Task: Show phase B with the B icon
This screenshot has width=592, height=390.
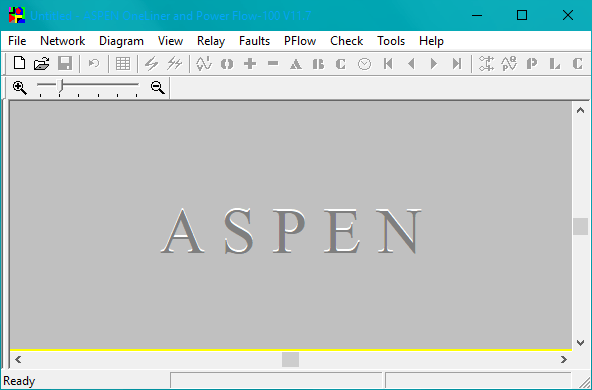Action: pos(318,64)
